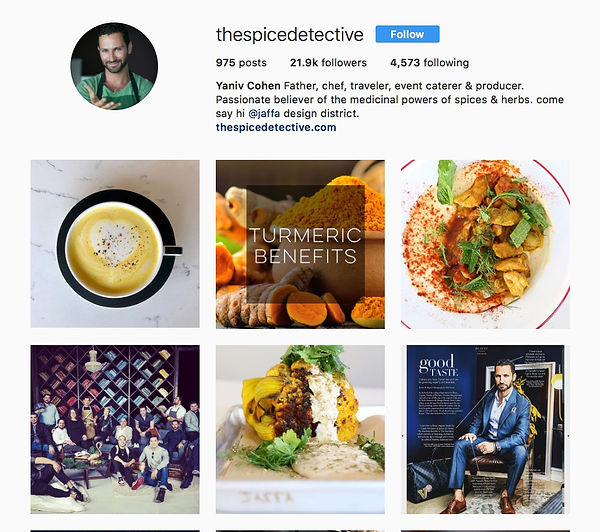The image size is (600, 532).
Task: Open the hummus chicken plate post
Action: (485, 244)
